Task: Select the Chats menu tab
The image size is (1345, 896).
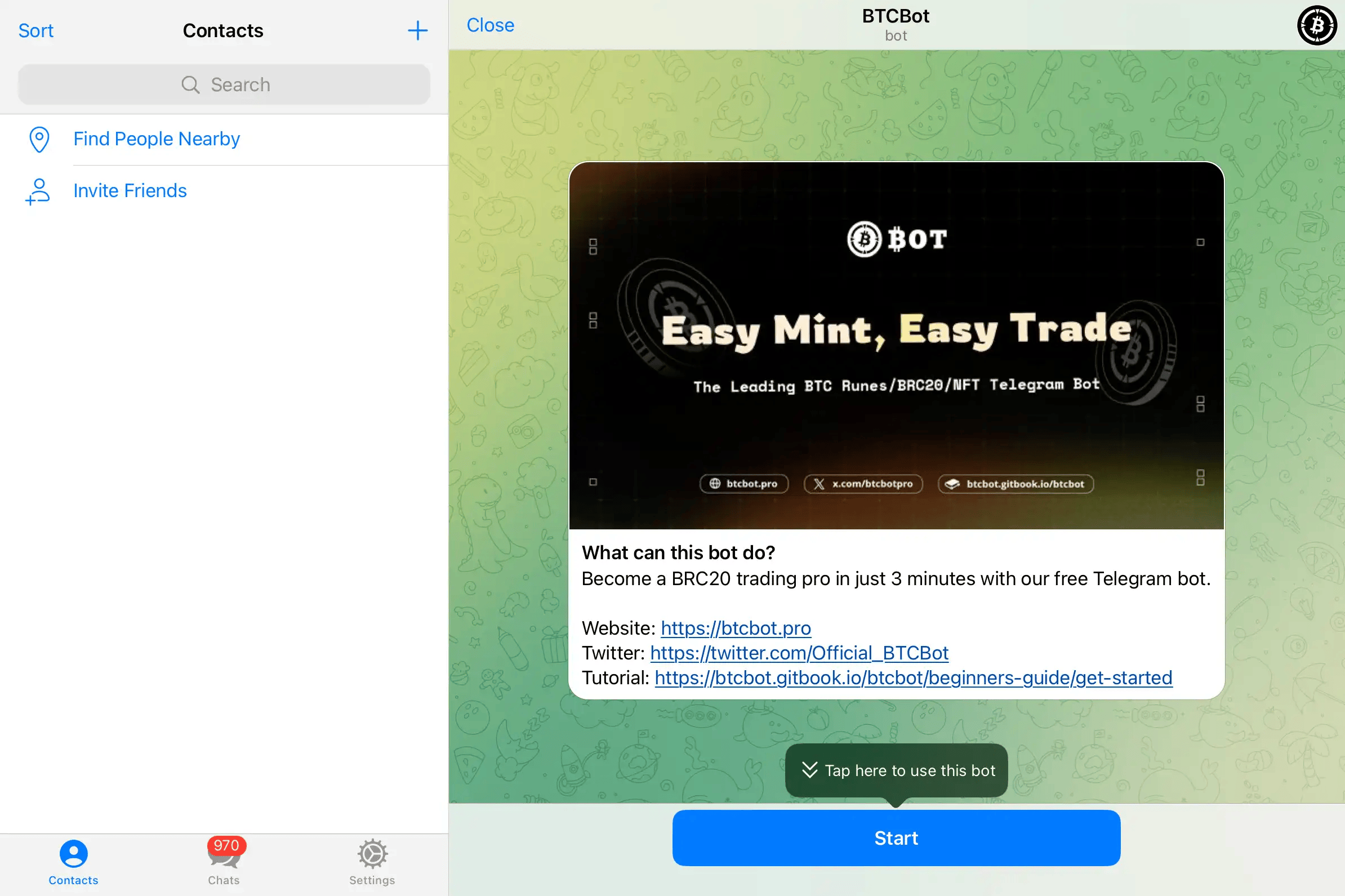Action: tap(224, 862)
